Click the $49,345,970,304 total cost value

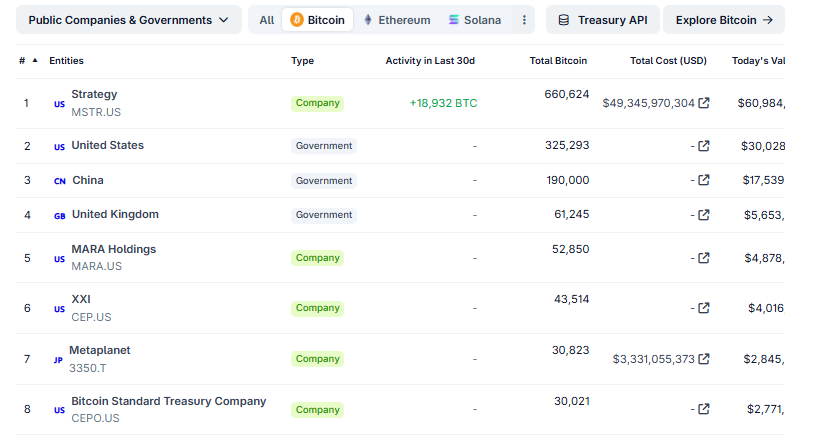pos(648,103)
